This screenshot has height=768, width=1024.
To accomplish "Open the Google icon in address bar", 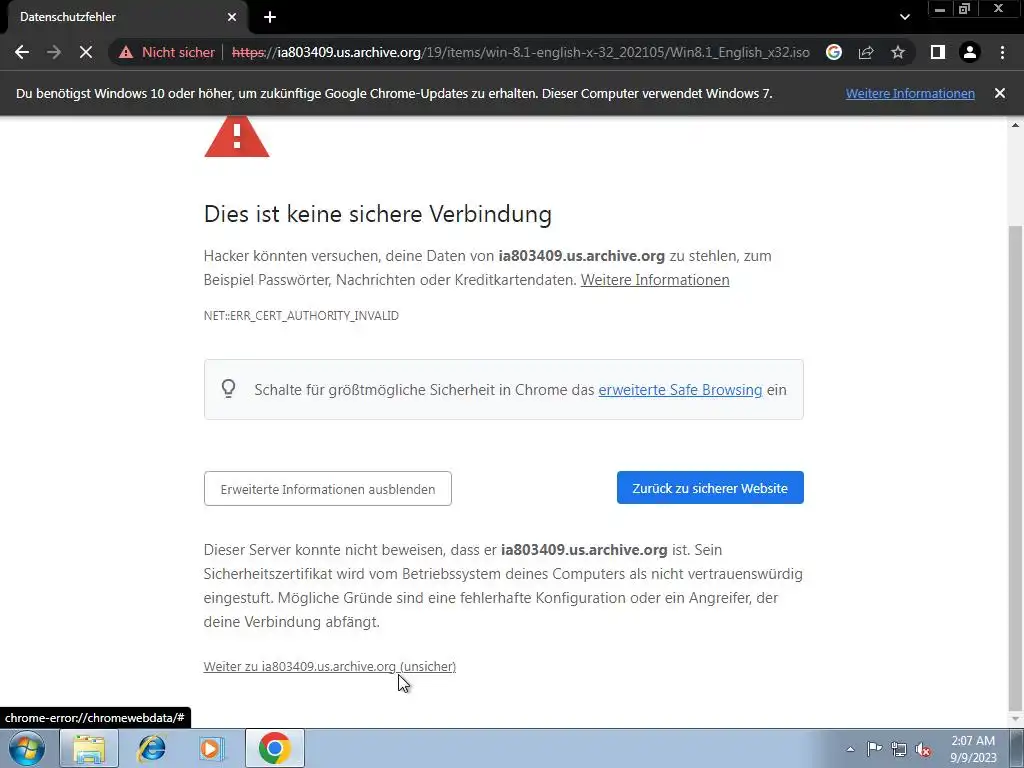I will click(834, 52).
